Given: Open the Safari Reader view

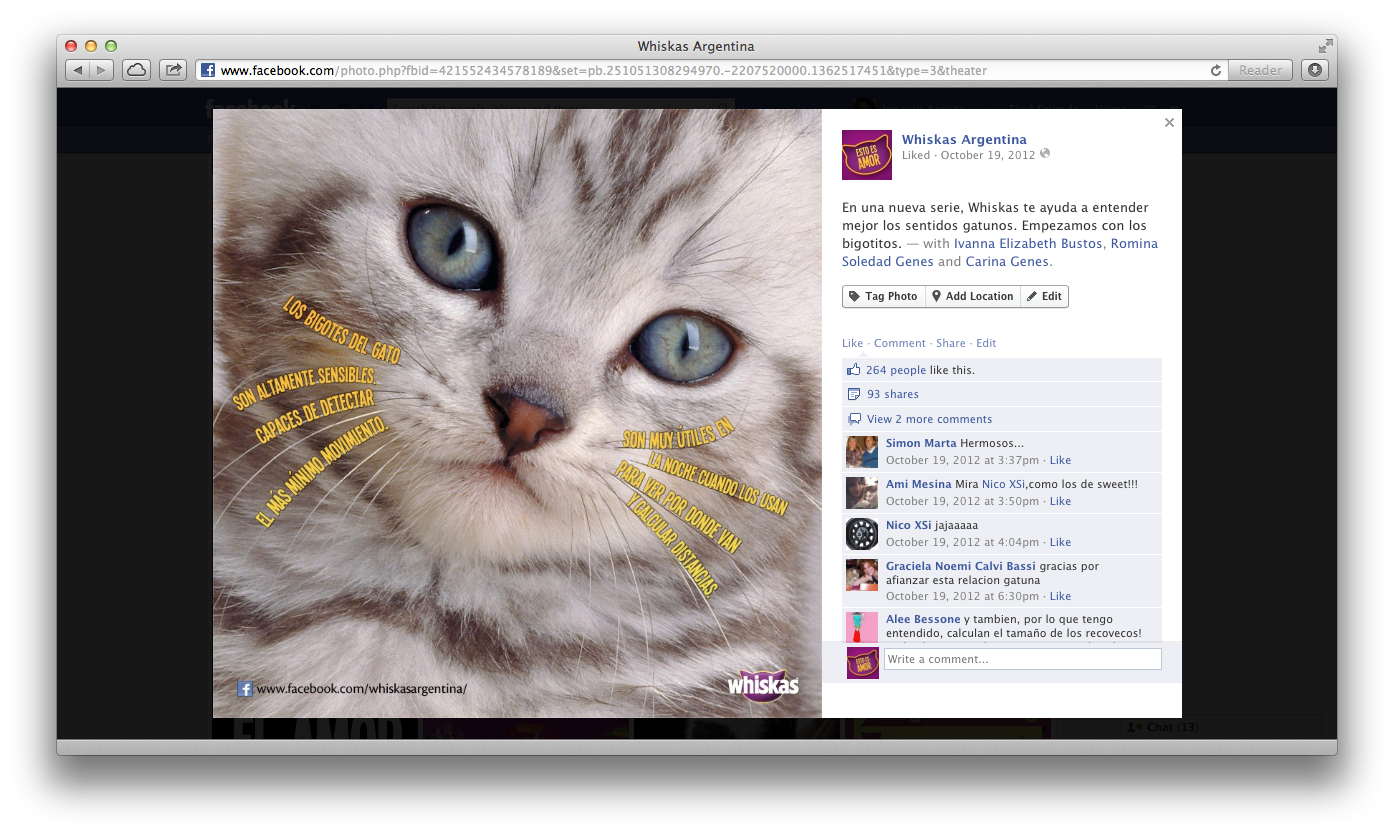Looking at the screenshot, I should pyautogui.click(x=1260, y=70).
